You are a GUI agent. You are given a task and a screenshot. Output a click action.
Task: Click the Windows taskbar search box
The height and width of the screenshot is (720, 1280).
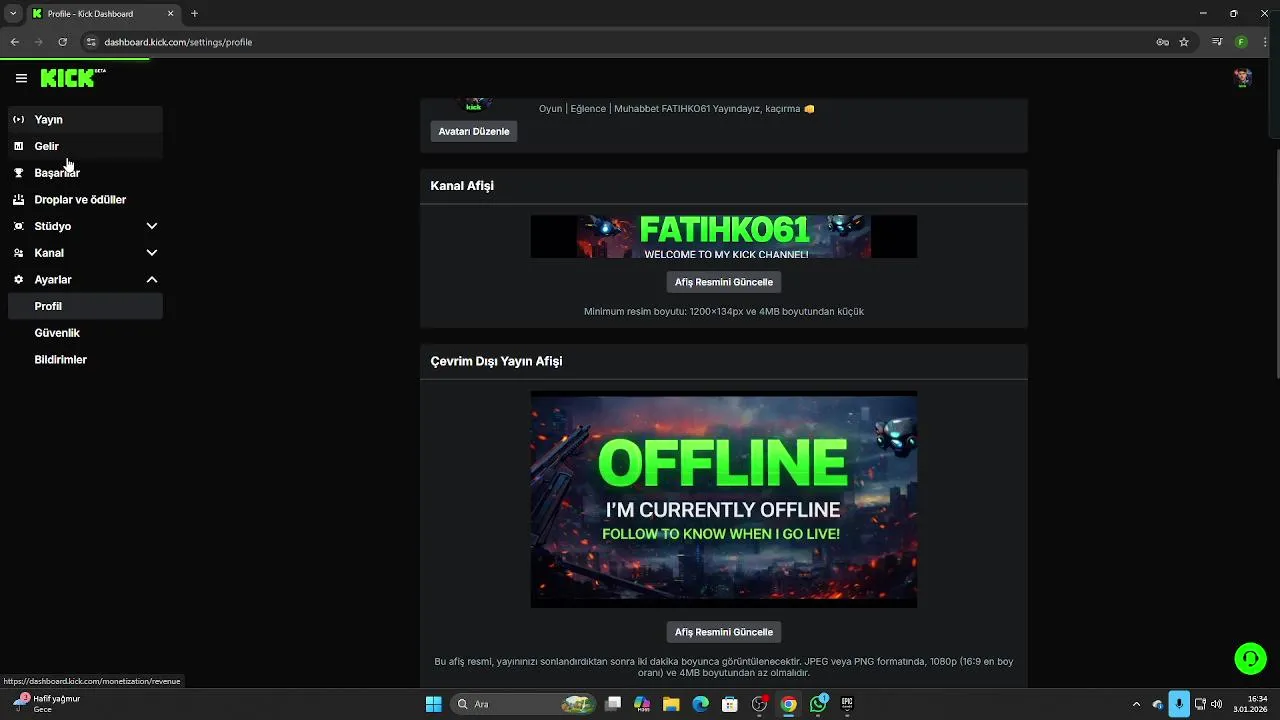point(523,704)
